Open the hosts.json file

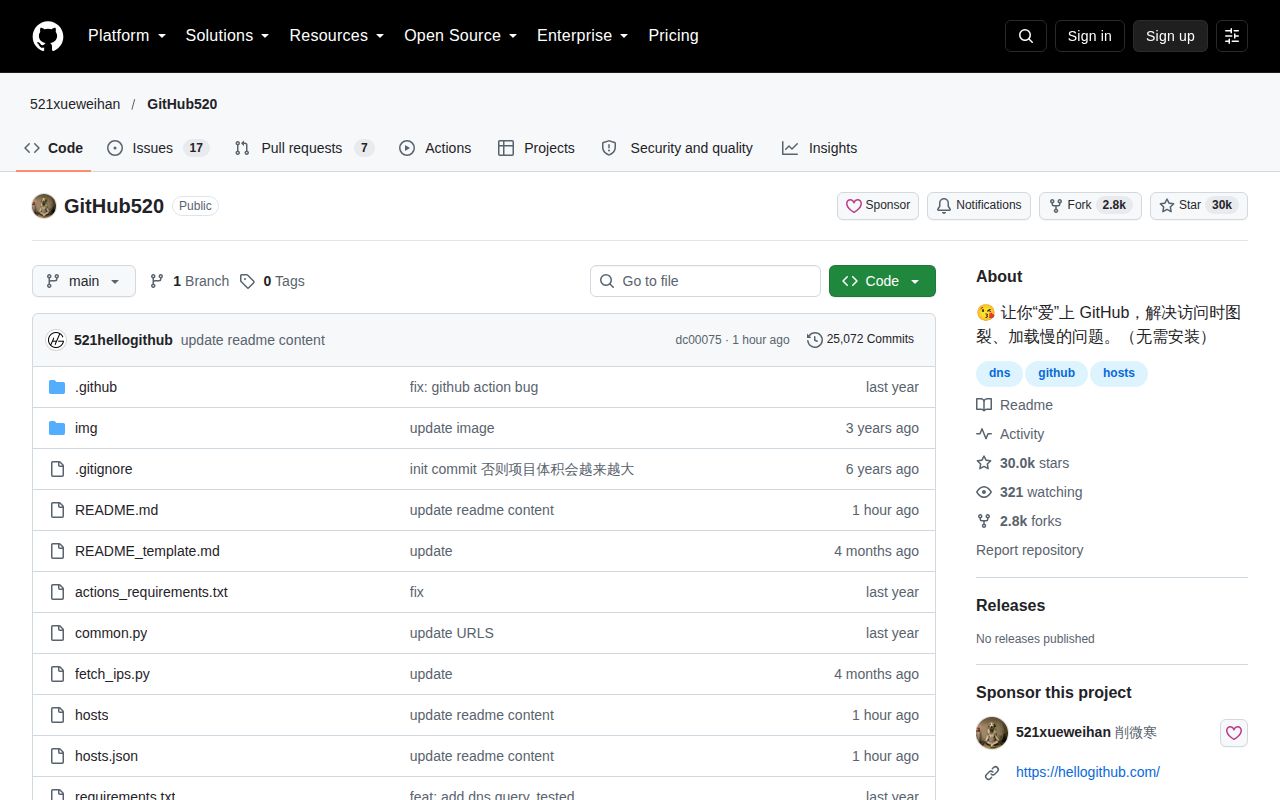[x=106, y=756]
